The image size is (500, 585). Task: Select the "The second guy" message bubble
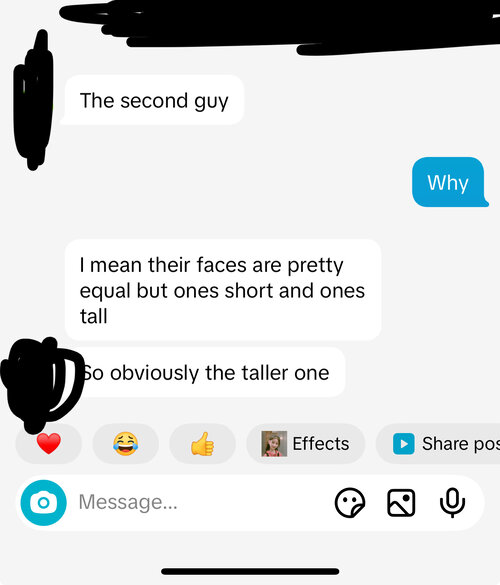(x=154, y=100)
